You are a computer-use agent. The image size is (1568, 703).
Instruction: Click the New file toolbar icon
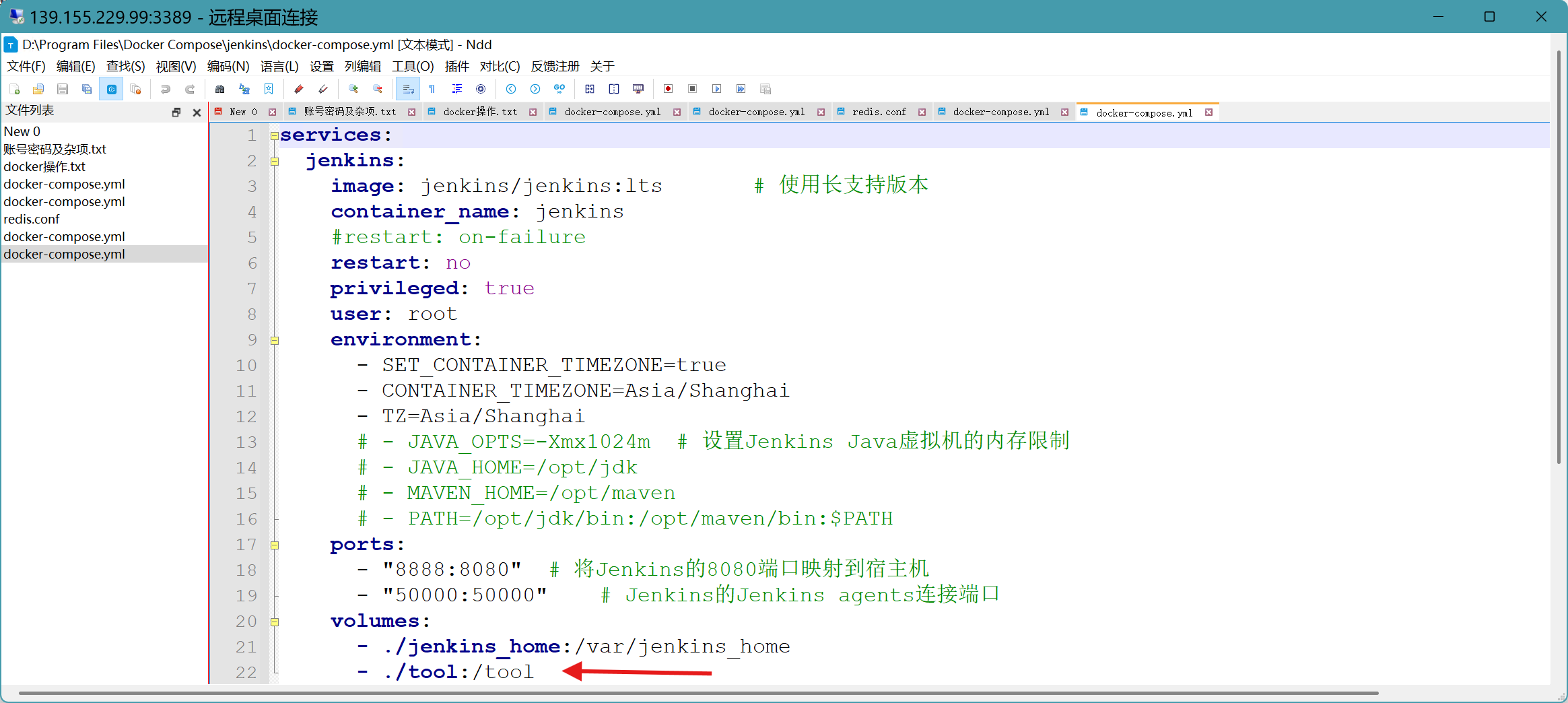coord(14,89)
